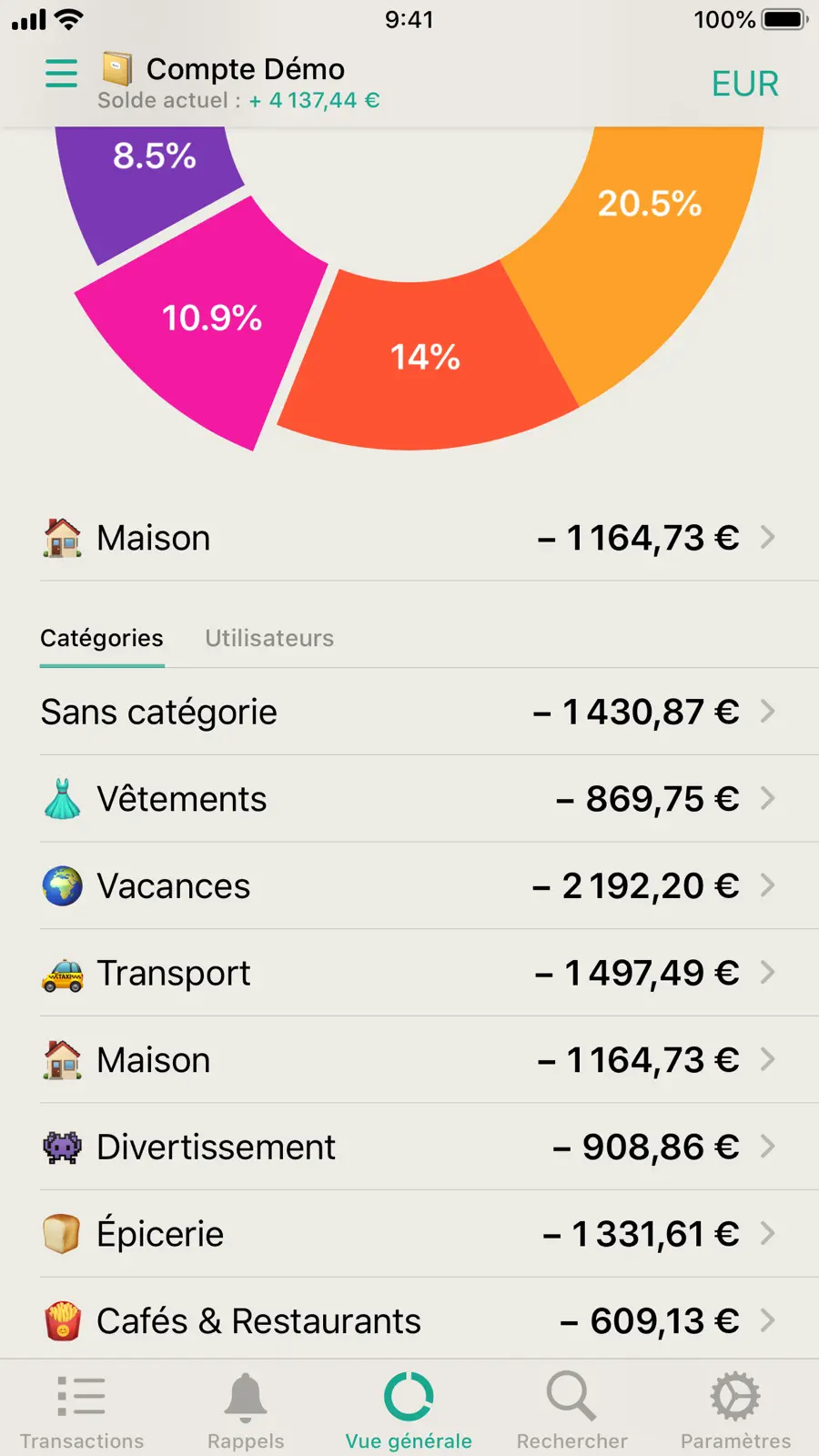
Task: Open the hamburger menu icon
Action: coord(61,73)
